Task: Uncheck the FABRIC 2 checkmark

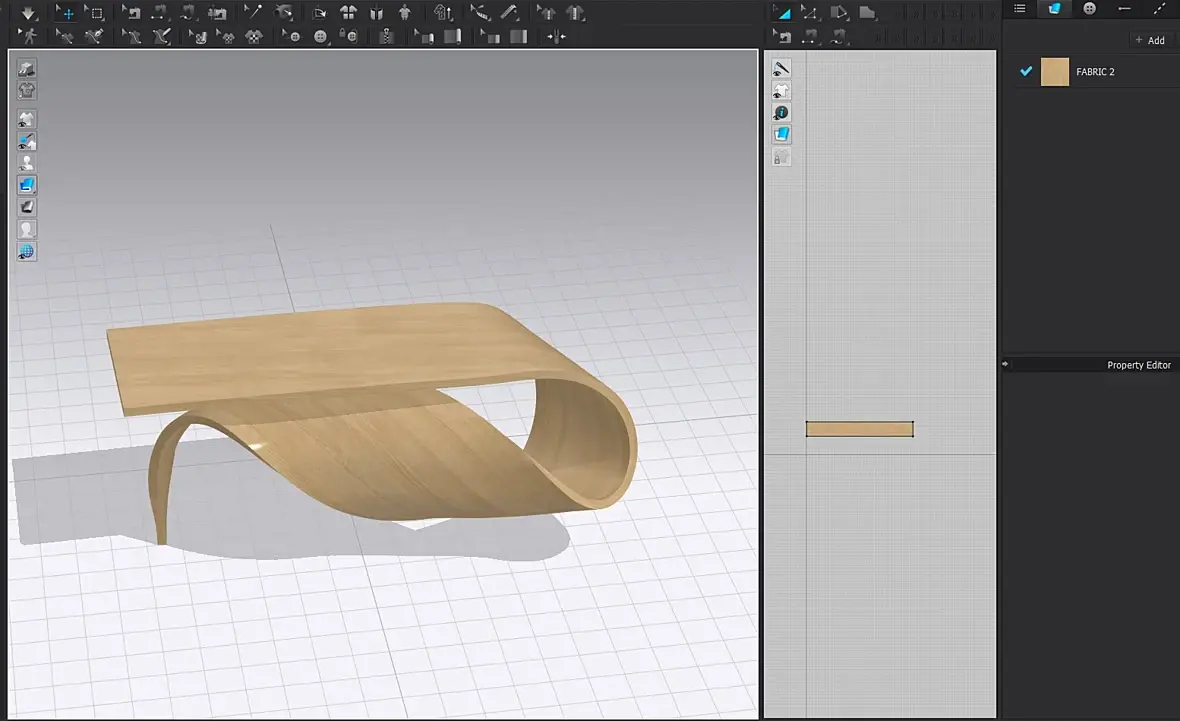Action: point(1025,72)
